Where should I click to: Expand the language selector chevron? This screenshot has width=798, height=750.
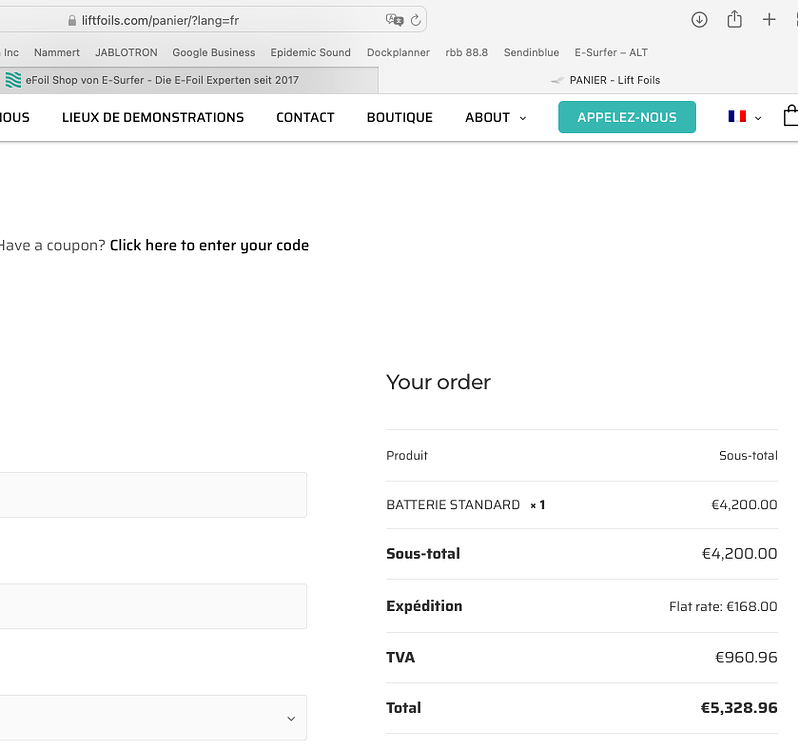(x=758, y=118)
